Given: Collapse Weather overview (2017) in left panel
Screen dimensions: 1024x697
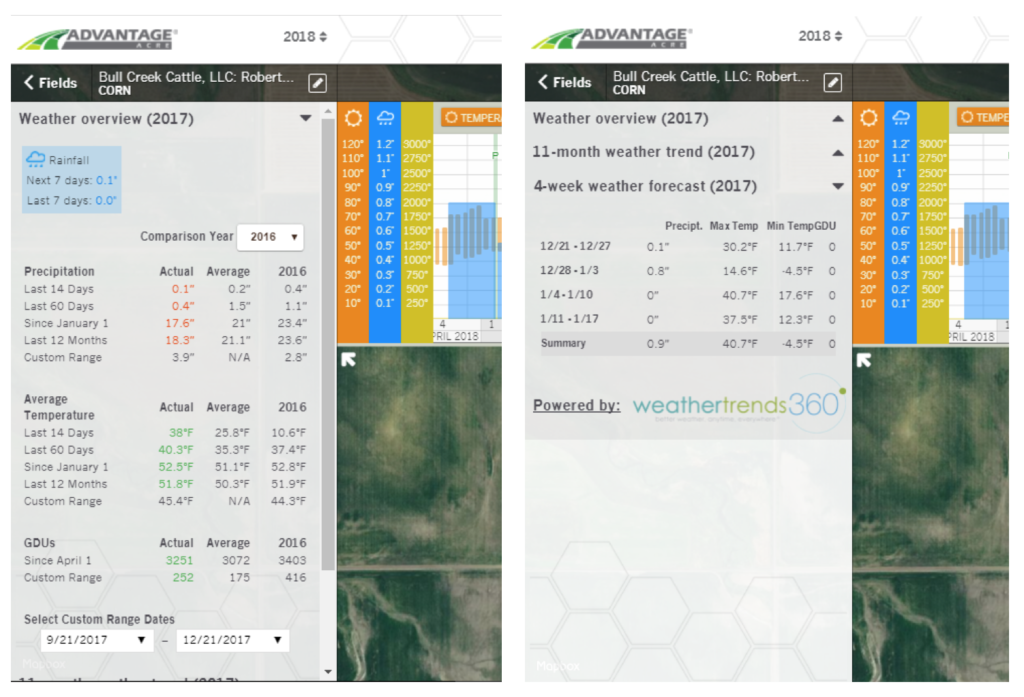Looking at the screenshot, I should click(x=305, y=118).
